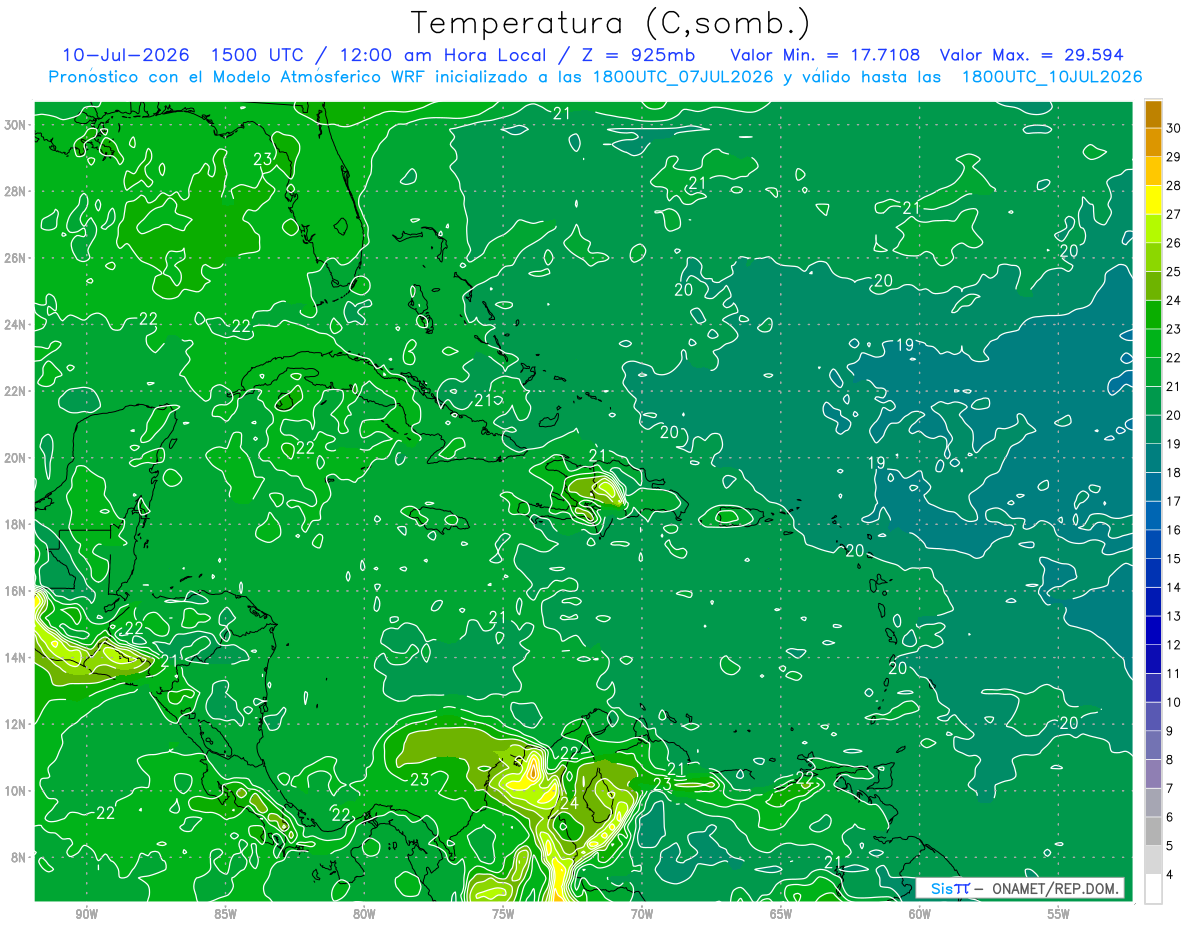Click the 20N latitude axis label
Viewport: 1200px width, 927px height.
pyautogui.click(x=15, y=458)
